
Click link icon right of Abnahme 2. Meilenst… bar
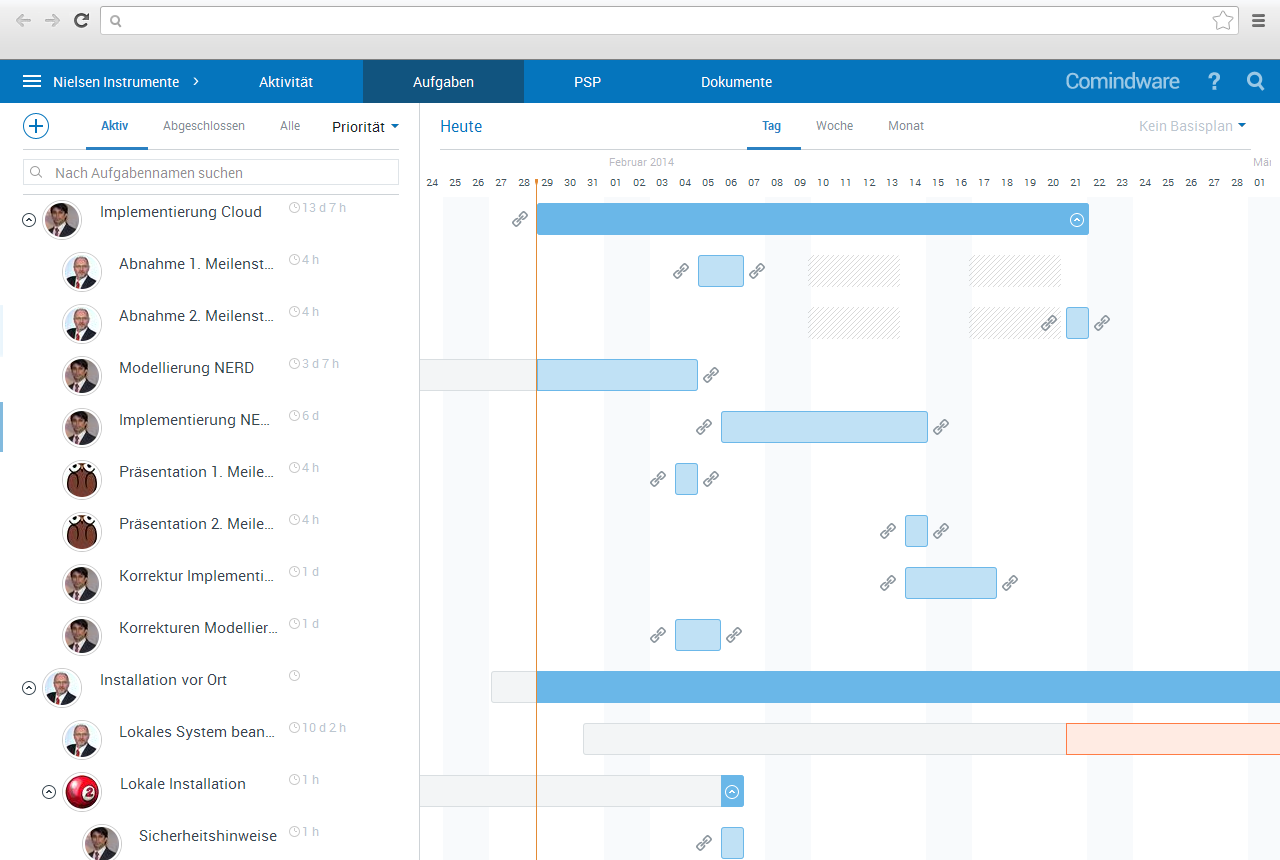tap(1102, 323)
